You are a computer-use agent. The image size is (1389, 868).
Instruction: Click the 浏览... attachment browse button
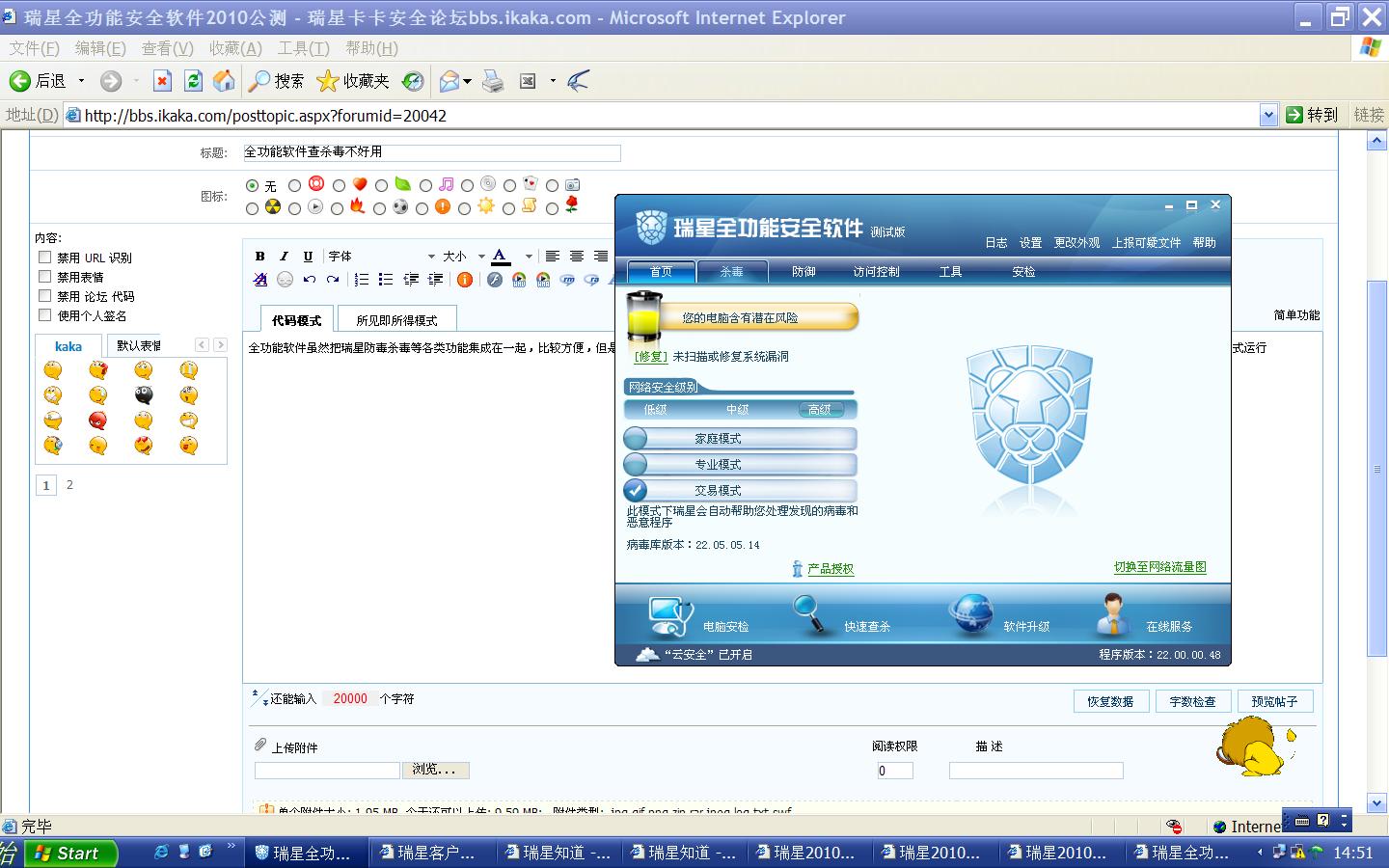tap(434, 770)
